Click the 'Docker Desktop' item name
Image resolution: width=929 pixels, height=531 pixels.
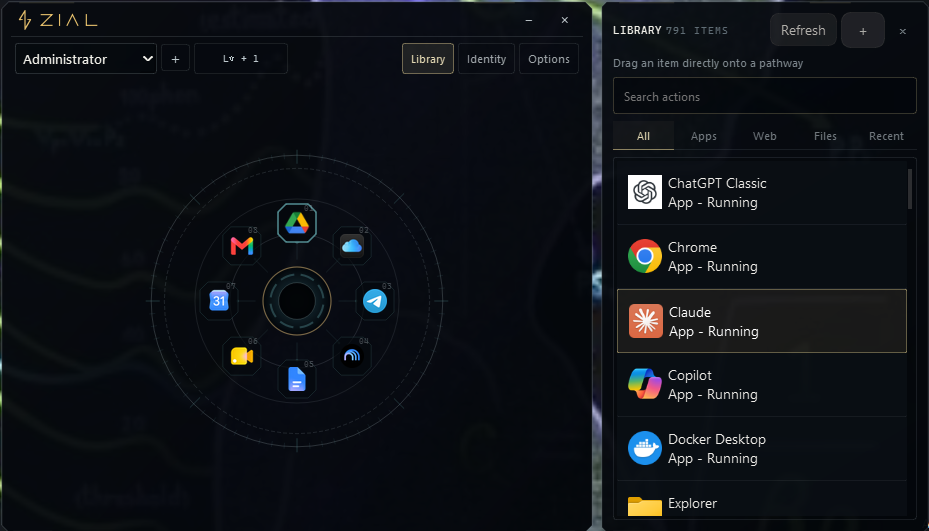pyautogui.click(x=717, y=439)
